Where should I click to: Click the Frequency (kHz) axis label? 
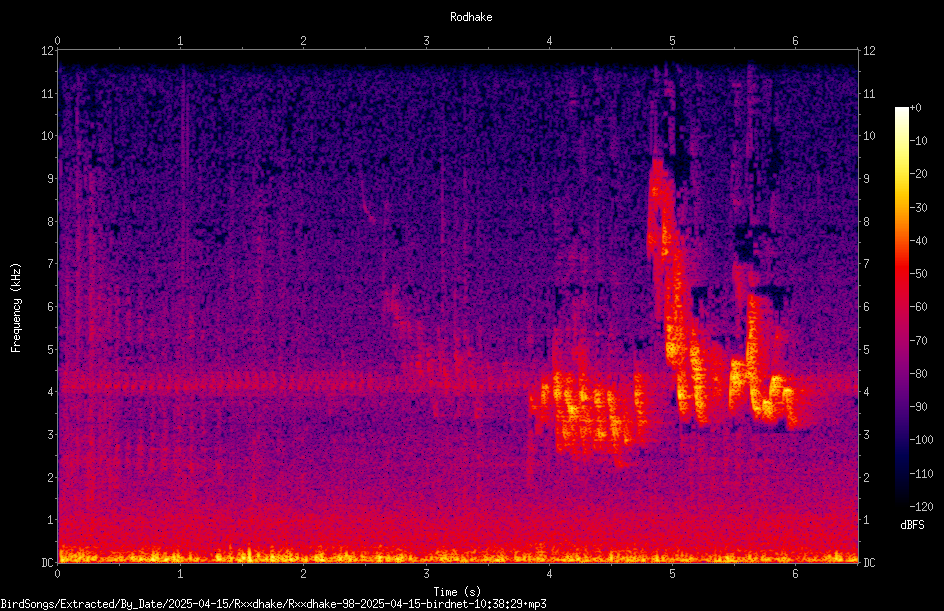coord(16,308)
